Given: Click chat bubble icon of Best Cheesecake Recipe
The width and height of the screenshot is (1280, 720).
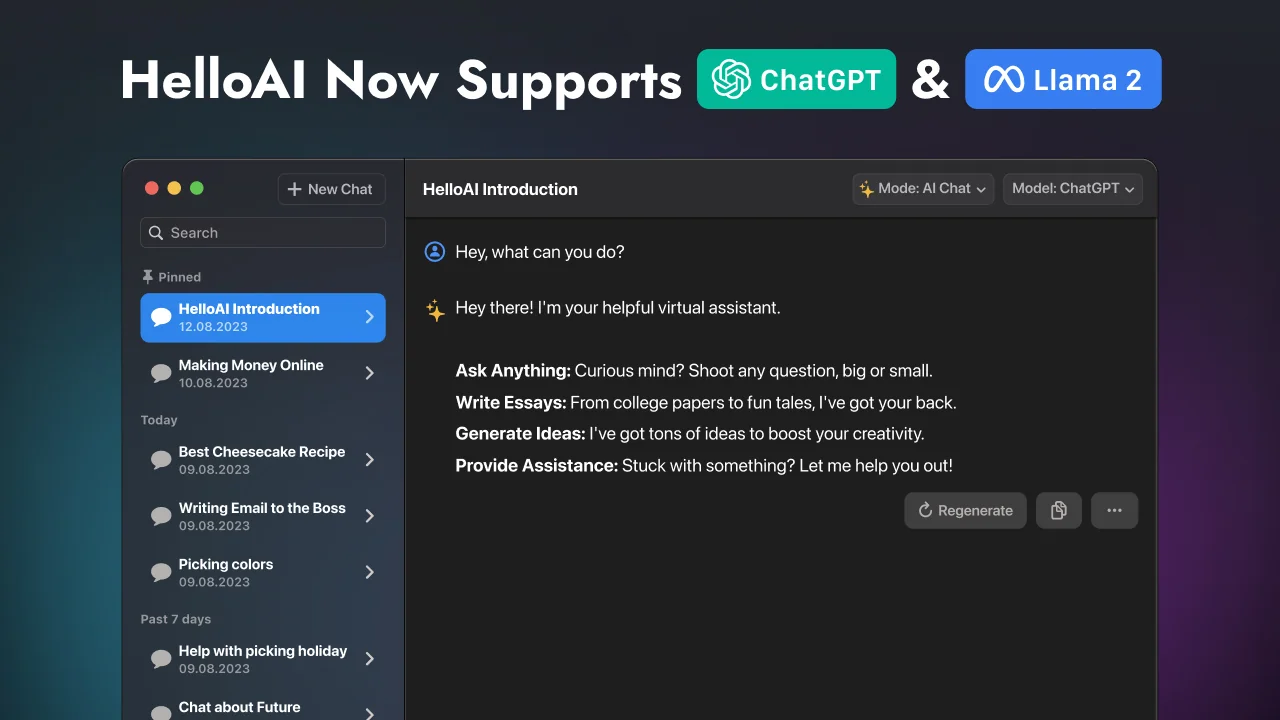Looking at the screenshot, I should 161,460.
